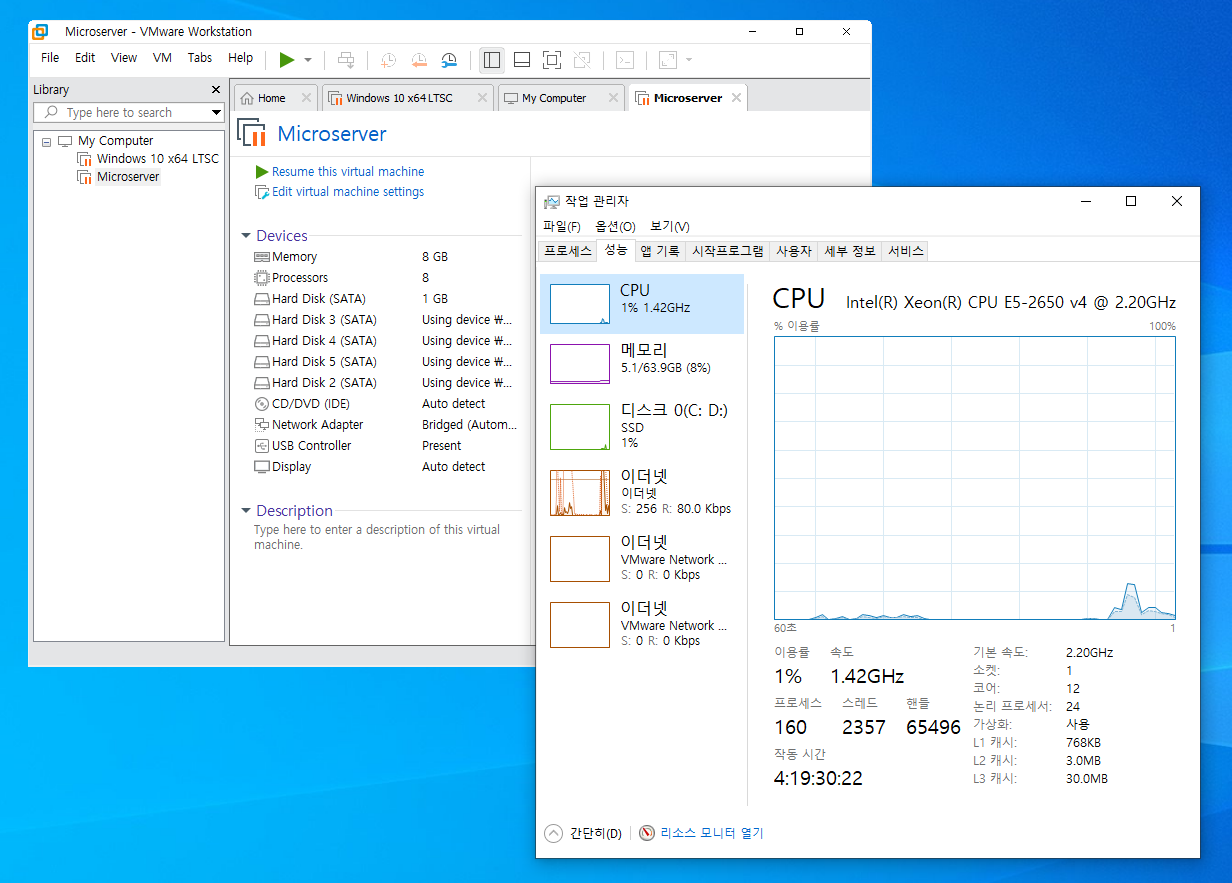Power on VM with green play icon
The width and height of the screenshot is (1232, 883).
[287, 60]
